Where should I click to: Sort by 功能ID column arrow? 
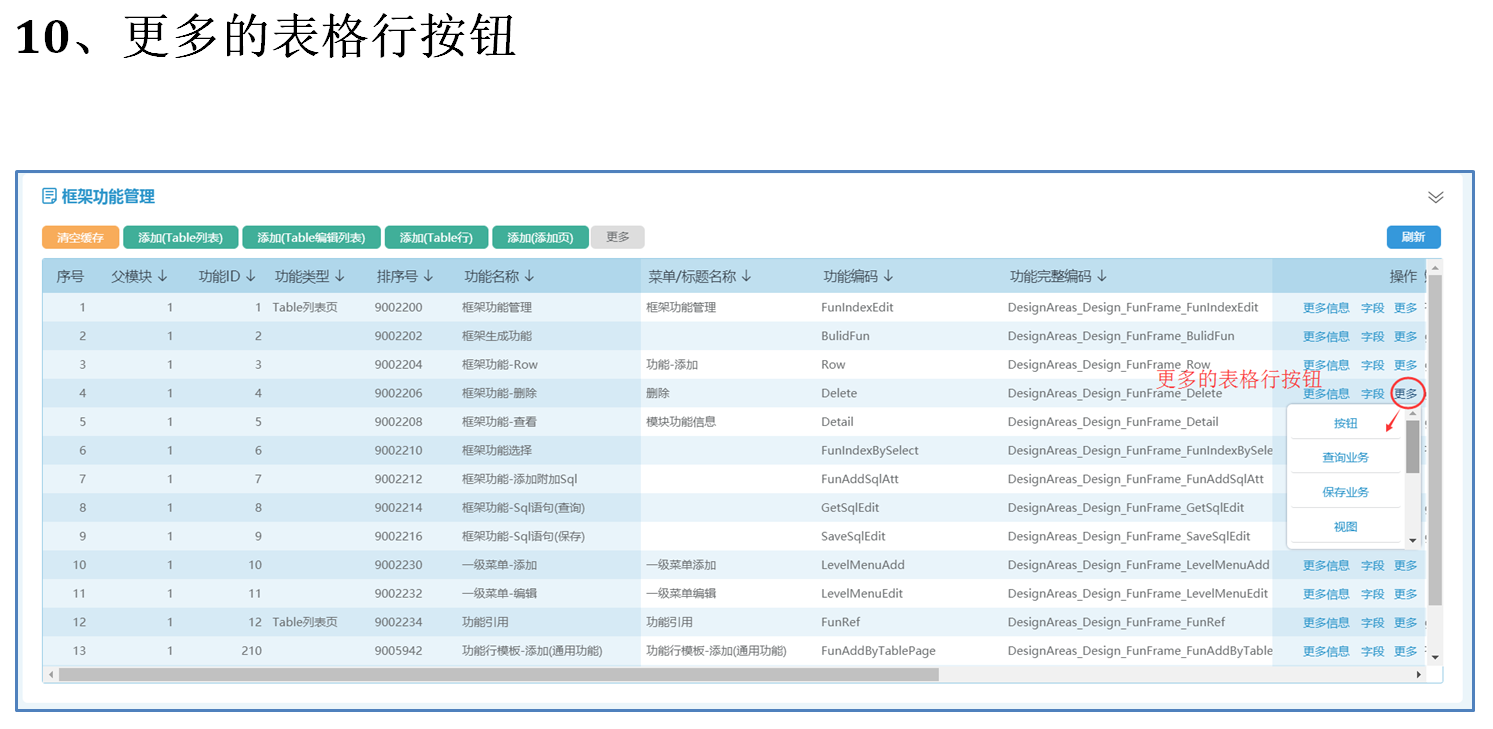click(x=250, y=276)
